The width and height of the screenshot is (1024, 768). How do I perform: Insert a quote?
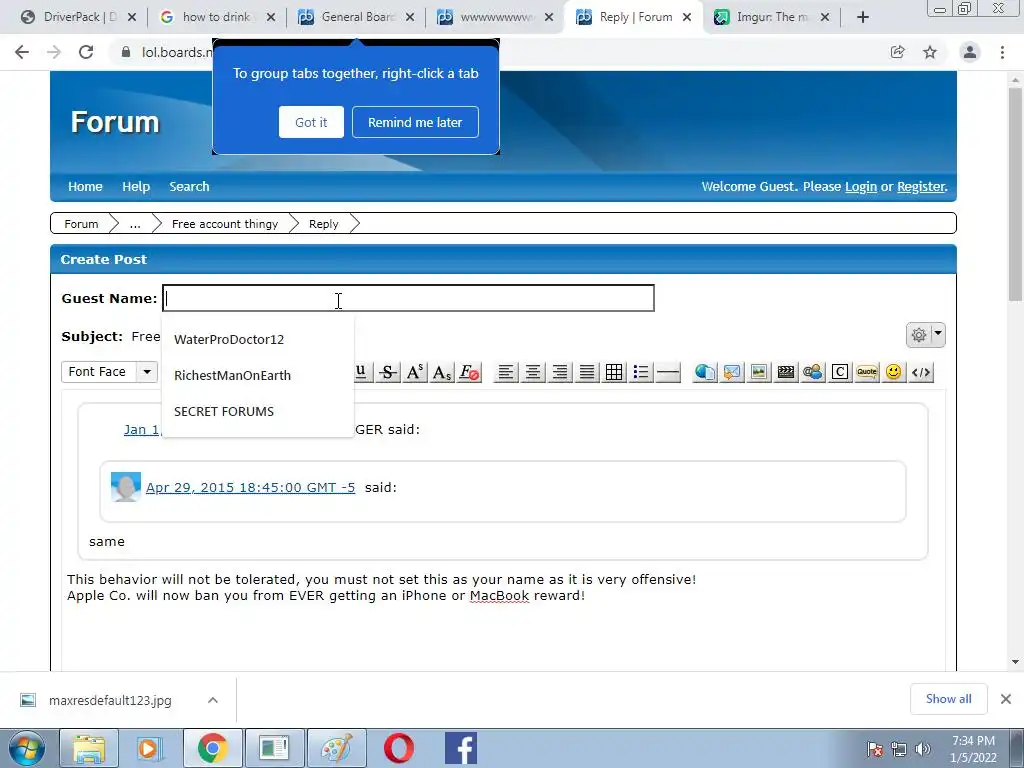coord(867,372)
